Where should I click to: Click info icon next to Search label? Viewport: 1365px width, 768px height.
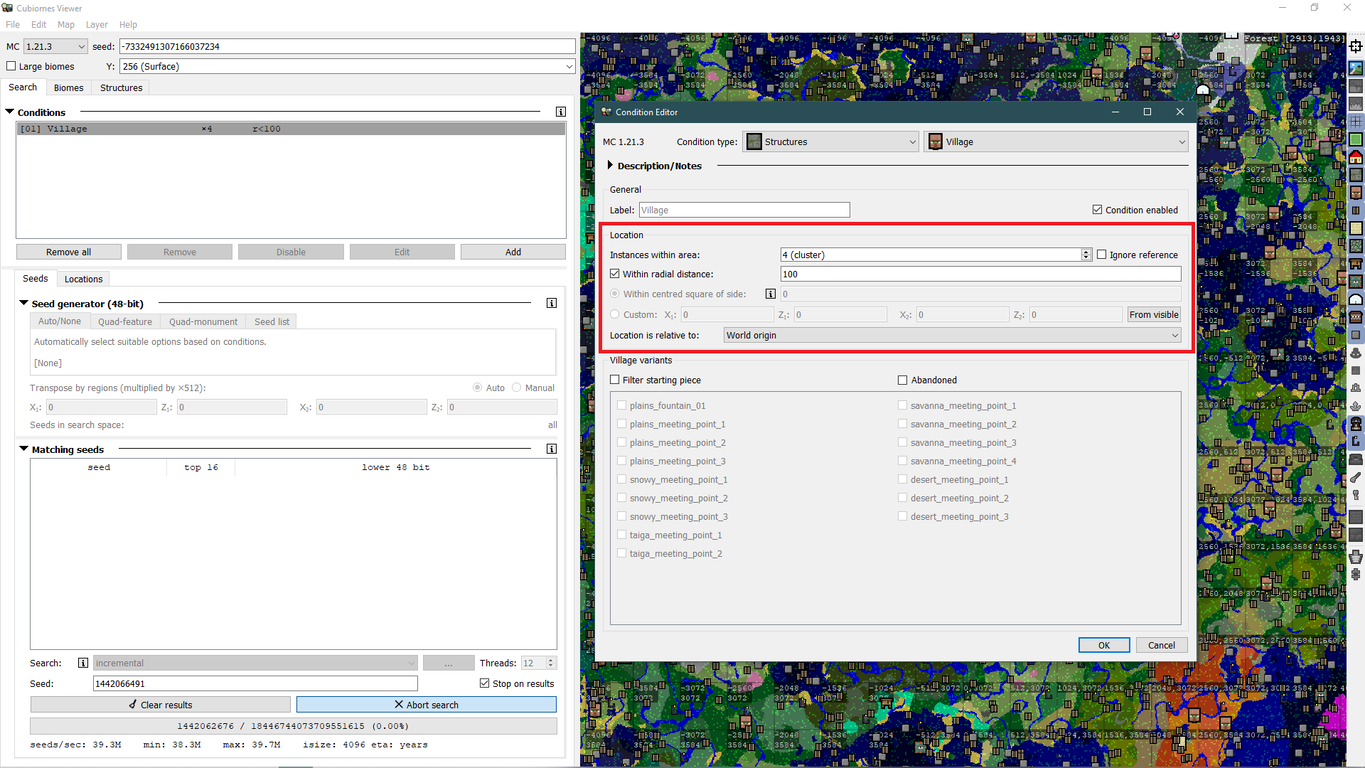click(x=83, y=663)
